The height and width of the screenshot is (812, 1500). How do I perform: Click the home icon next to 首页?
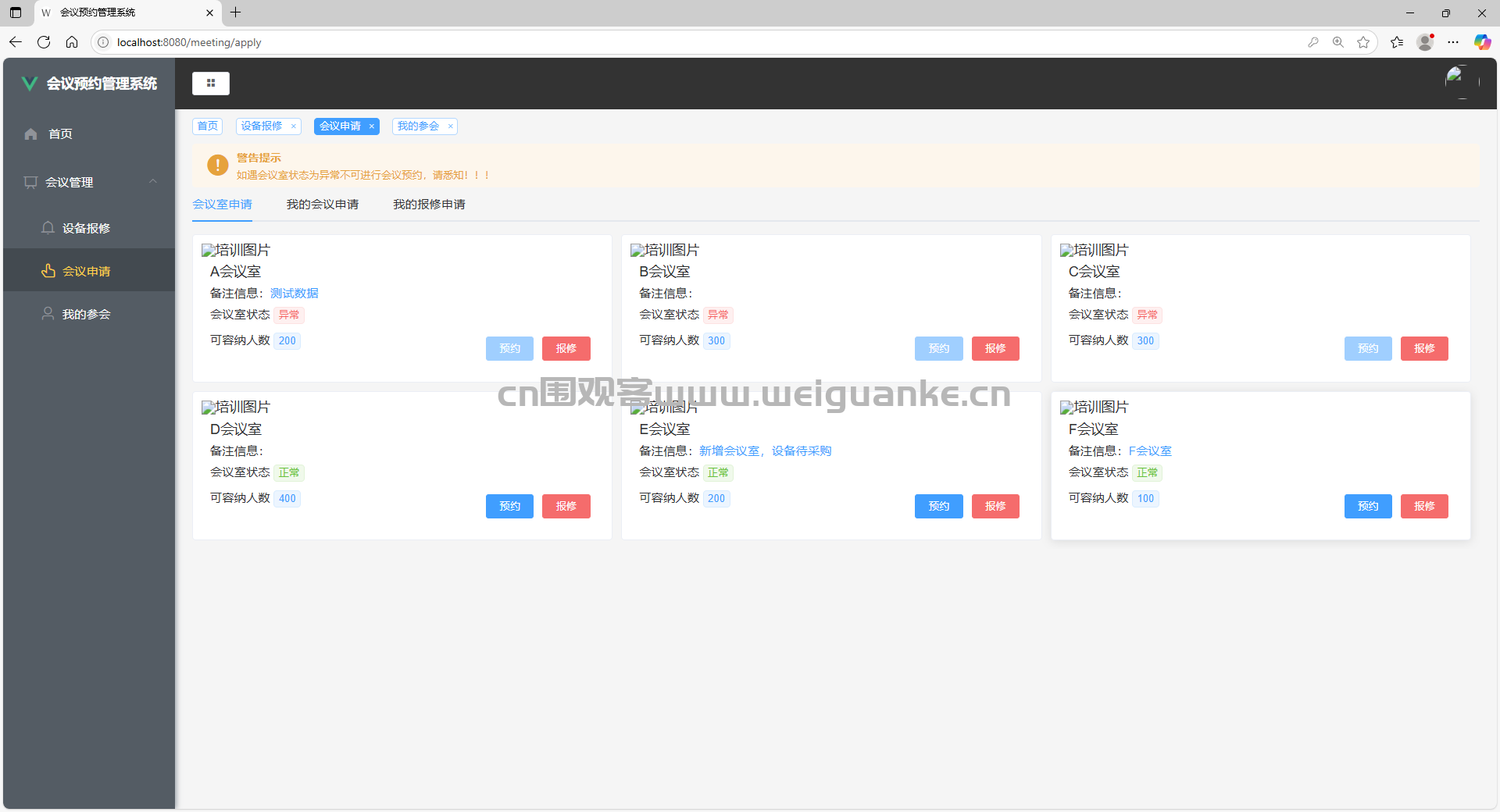[30, 134]
